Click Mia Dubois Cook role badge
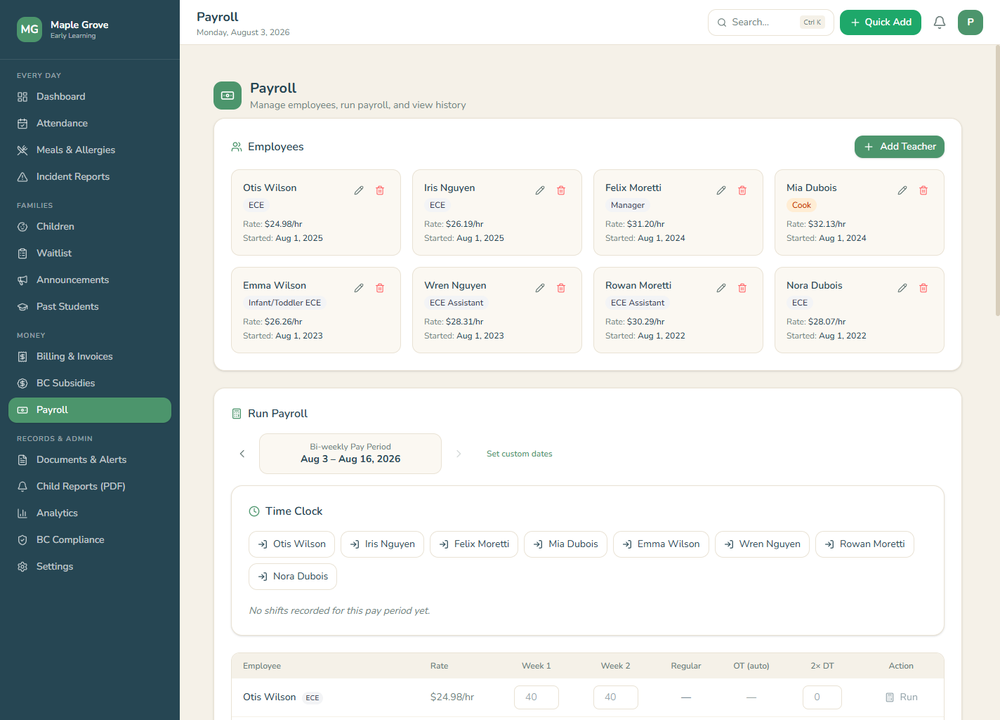This screenshot has width=1000, height=720. pos(801,205)
